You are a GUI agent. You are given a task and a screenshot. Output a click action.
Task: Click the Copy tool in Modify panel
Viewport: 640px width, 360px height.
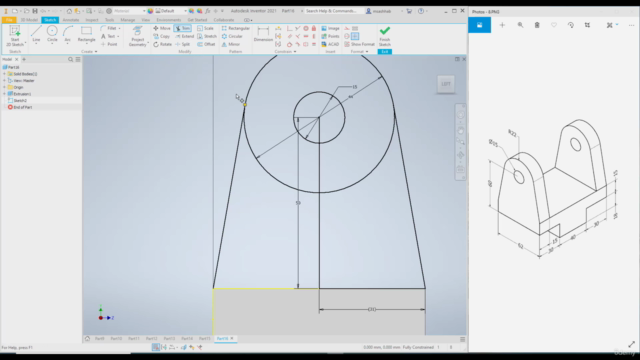point(162,36)
